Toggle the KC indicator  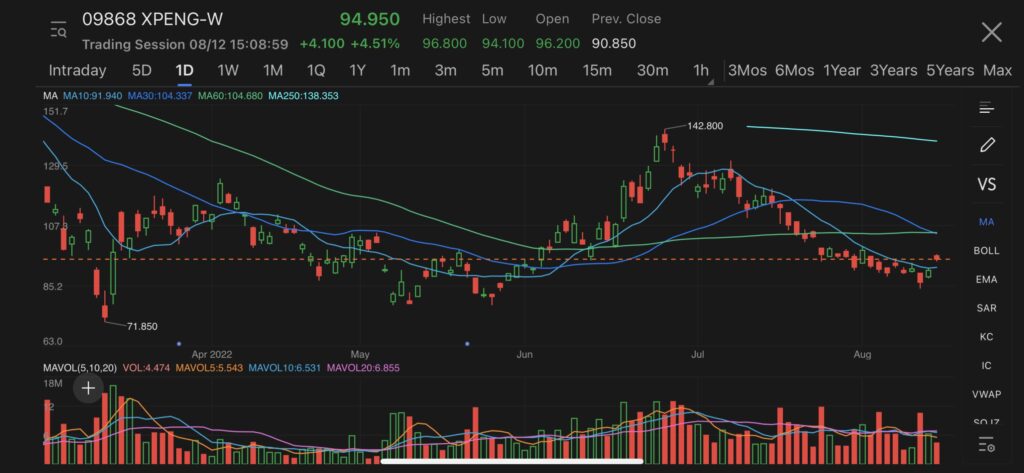click(x=986, y=337)
